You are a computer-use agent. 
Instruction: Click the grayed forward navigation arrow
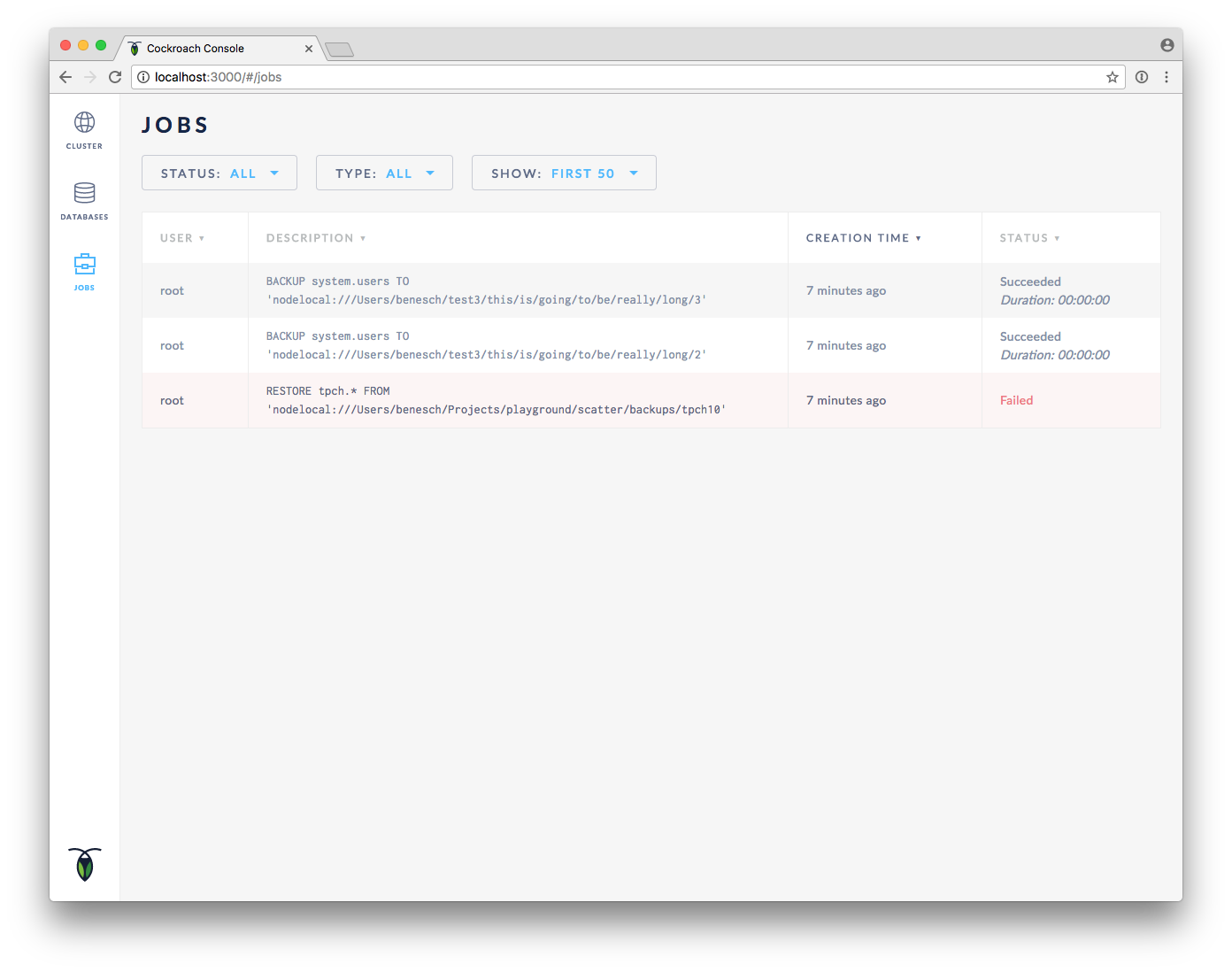(x=89, y=77)
